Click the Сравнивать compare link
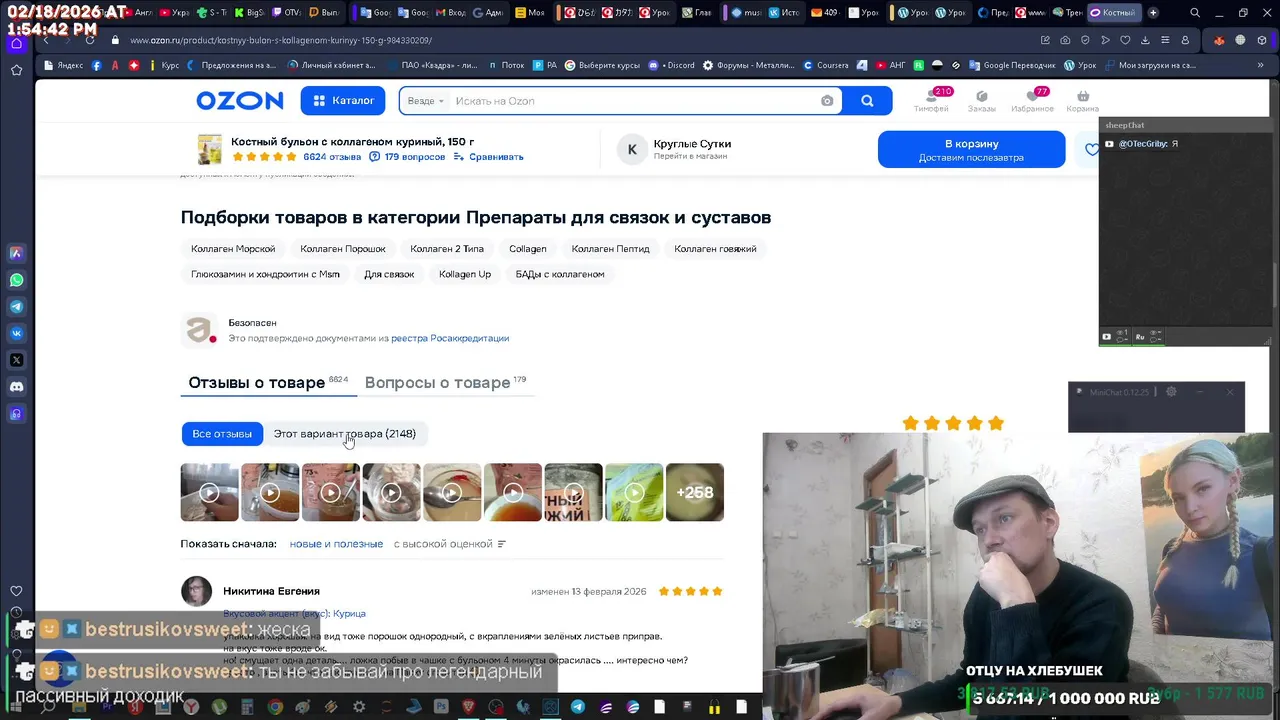 coord(489,157)
